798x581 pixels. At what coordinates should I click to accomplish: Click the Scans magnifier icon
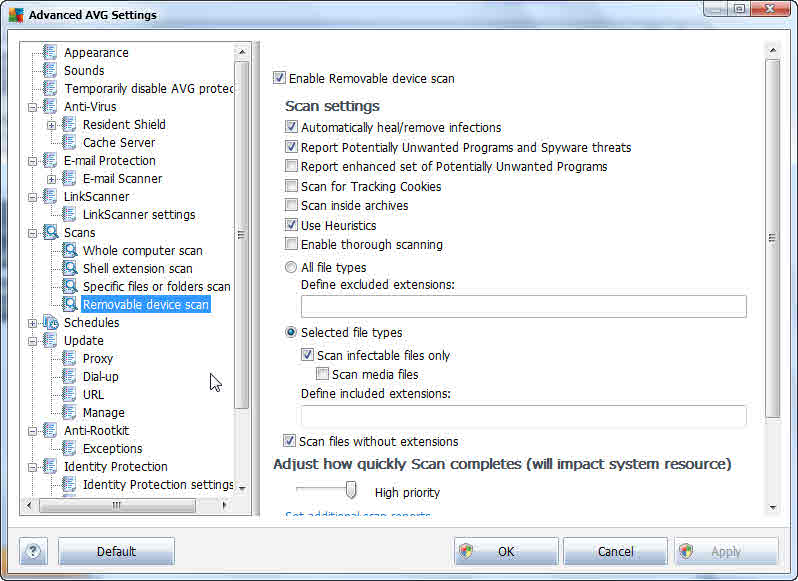coord(50,232)
